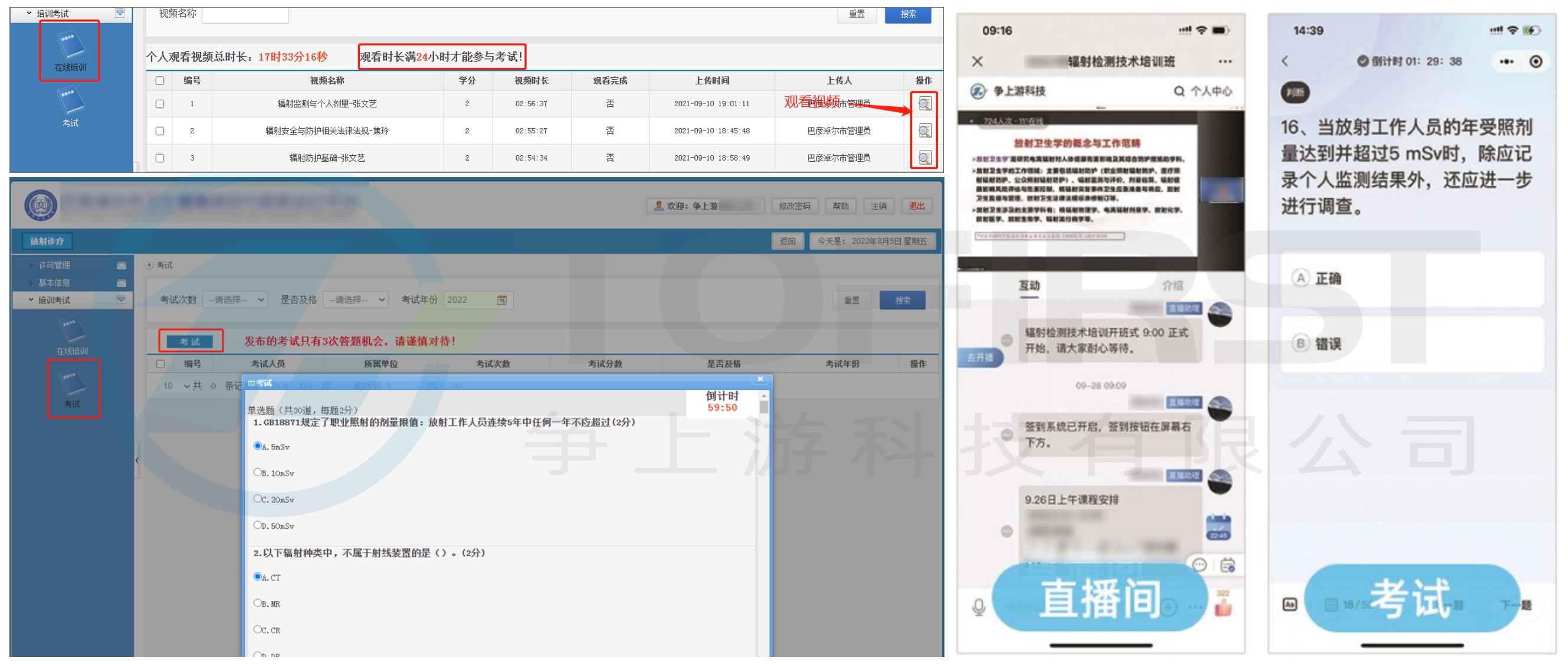Tap mini-program target close icon on exam phone

click(x=1535, y=61)
